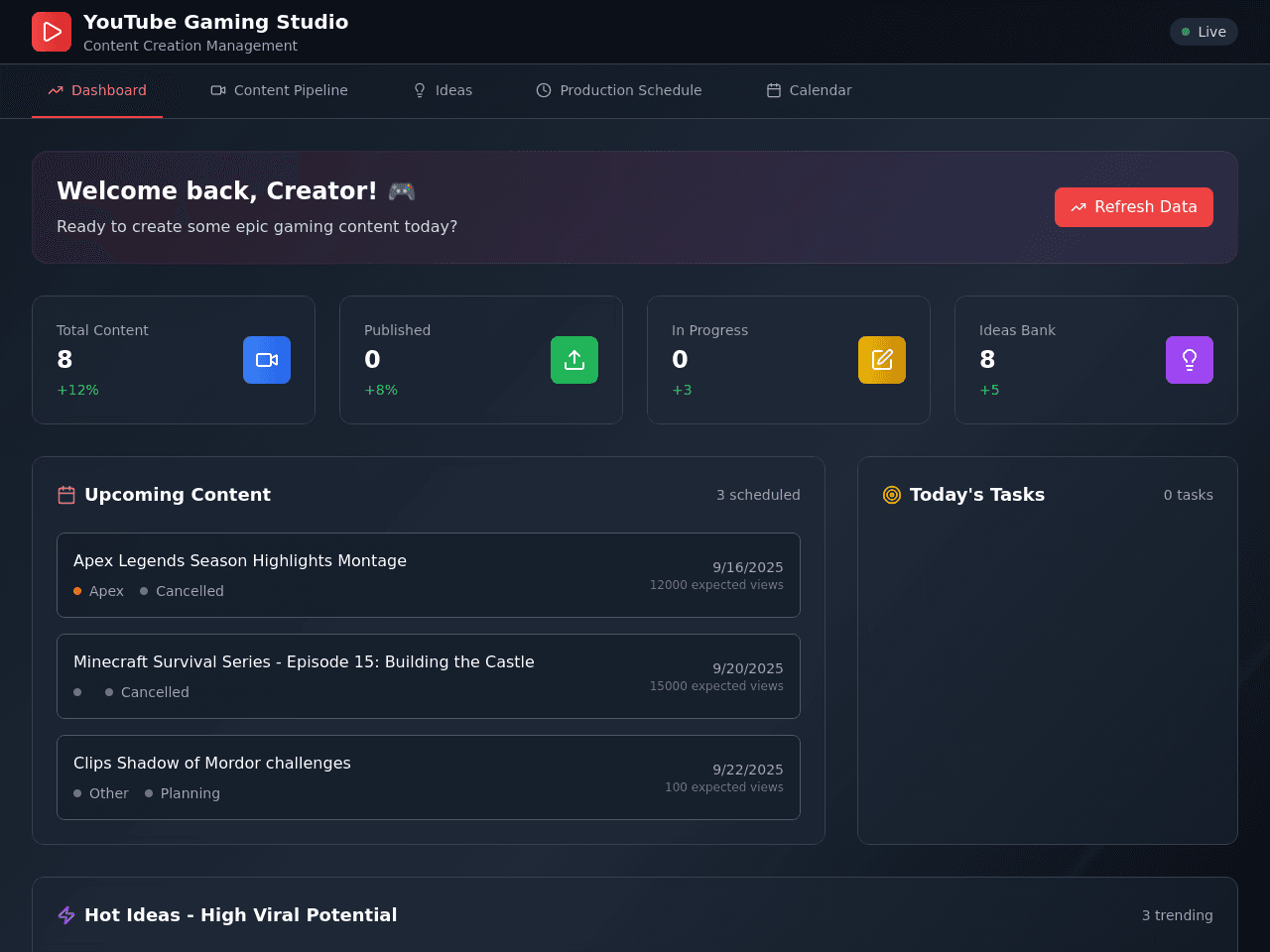Viewport: 1270px width, 952px height.
Task: Click the red YouTube Gaming Studio logo
Action: [52, 32]
